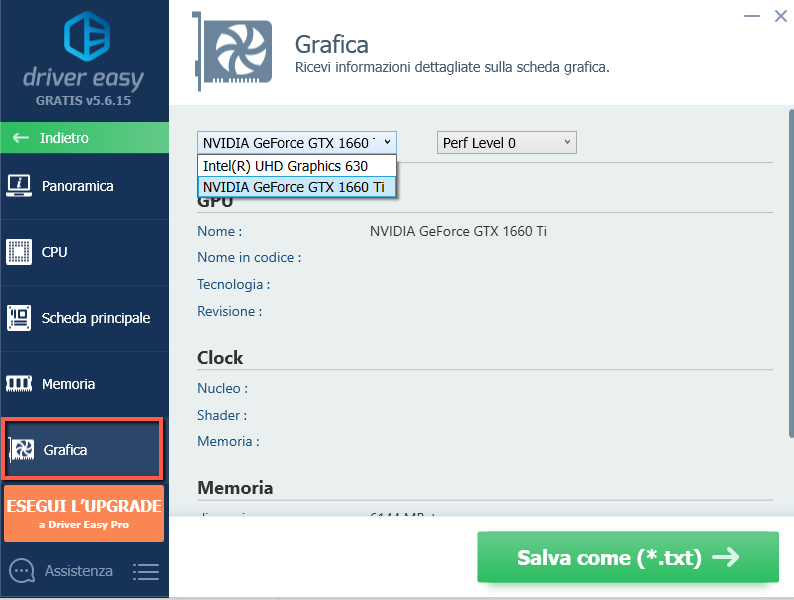Open the Scheda principale section
Screen dimensions: 794x600
click(x=85, y=318)
